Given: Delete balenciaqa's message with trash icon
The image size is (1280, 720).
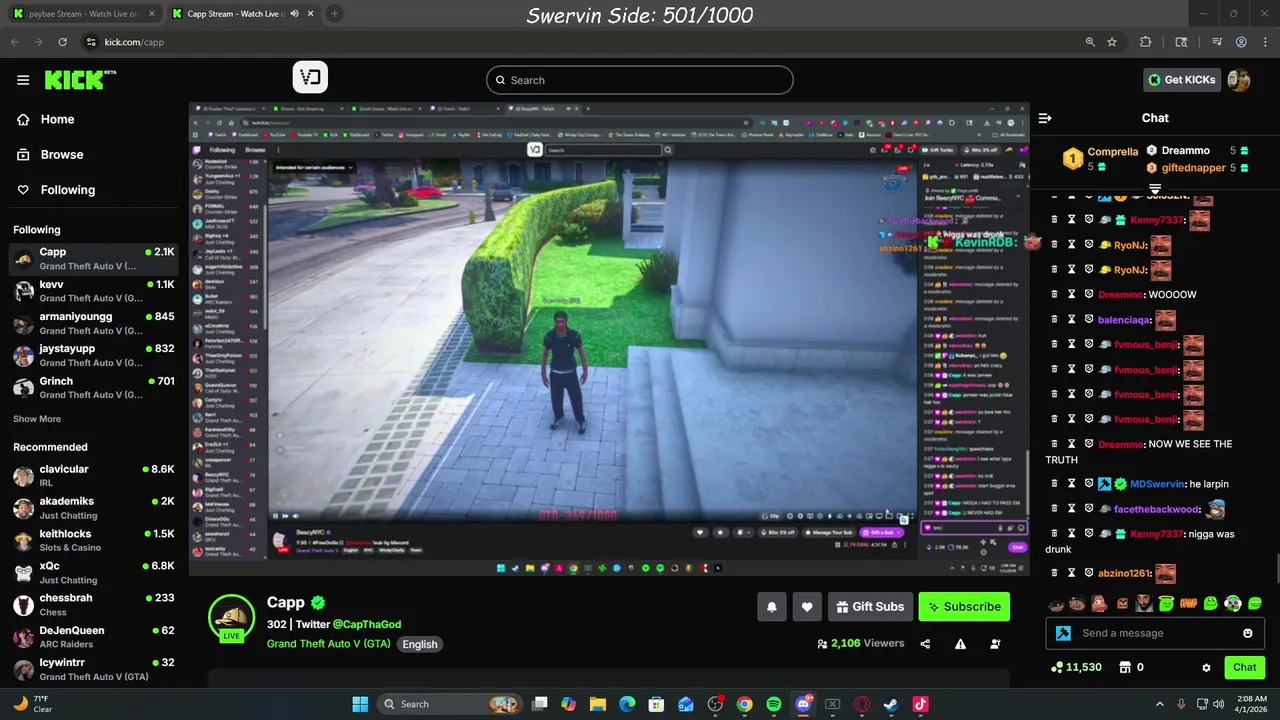Looking at the screenshot, I should click(1054, 320).
